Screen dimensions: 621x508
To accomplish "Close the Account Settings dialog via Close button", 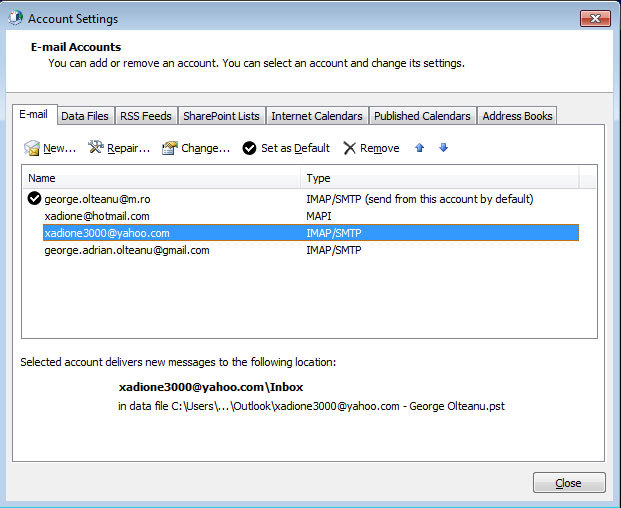I will (569, 483).
